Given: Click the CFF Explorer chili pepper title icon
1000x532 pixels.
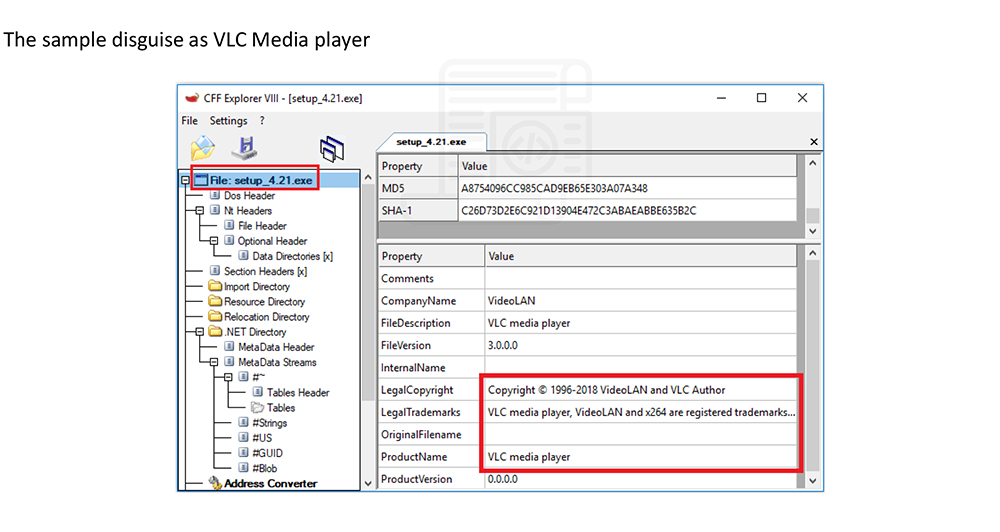Looking at the screenshot, I should coord(191,98).
